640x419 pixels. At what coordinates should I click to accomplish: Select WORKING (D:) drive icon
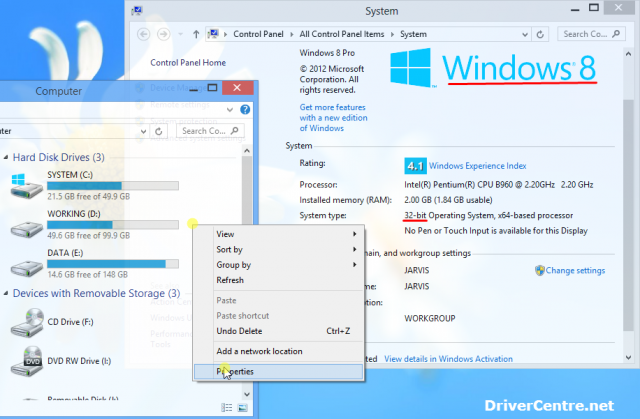click(x=27, y=229)
